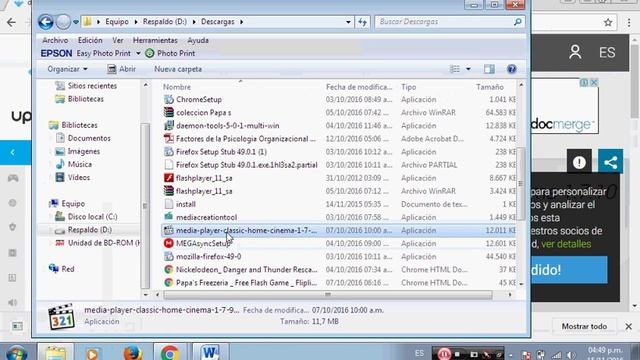Sort by Tamaño column header
Image resolution: width=640 pixels, height=360 pixels.
click(489, 87)
